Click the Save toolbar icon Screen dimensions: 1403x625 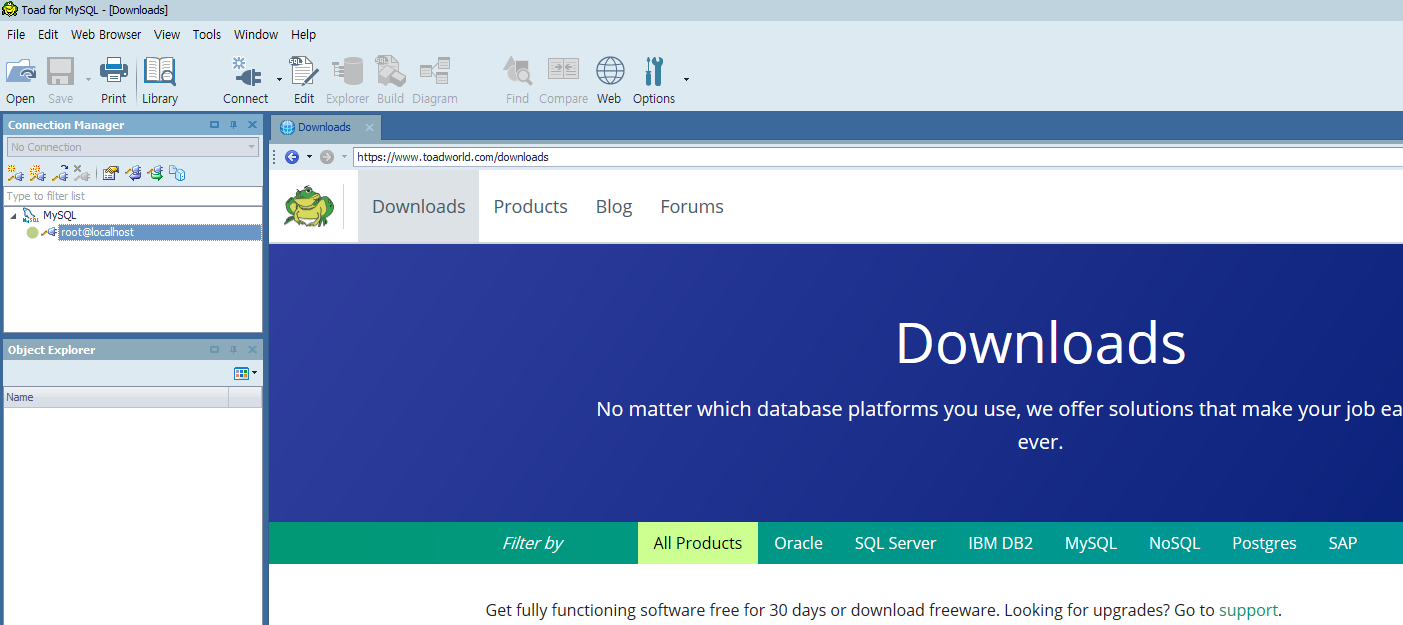(x=61, y=72)
